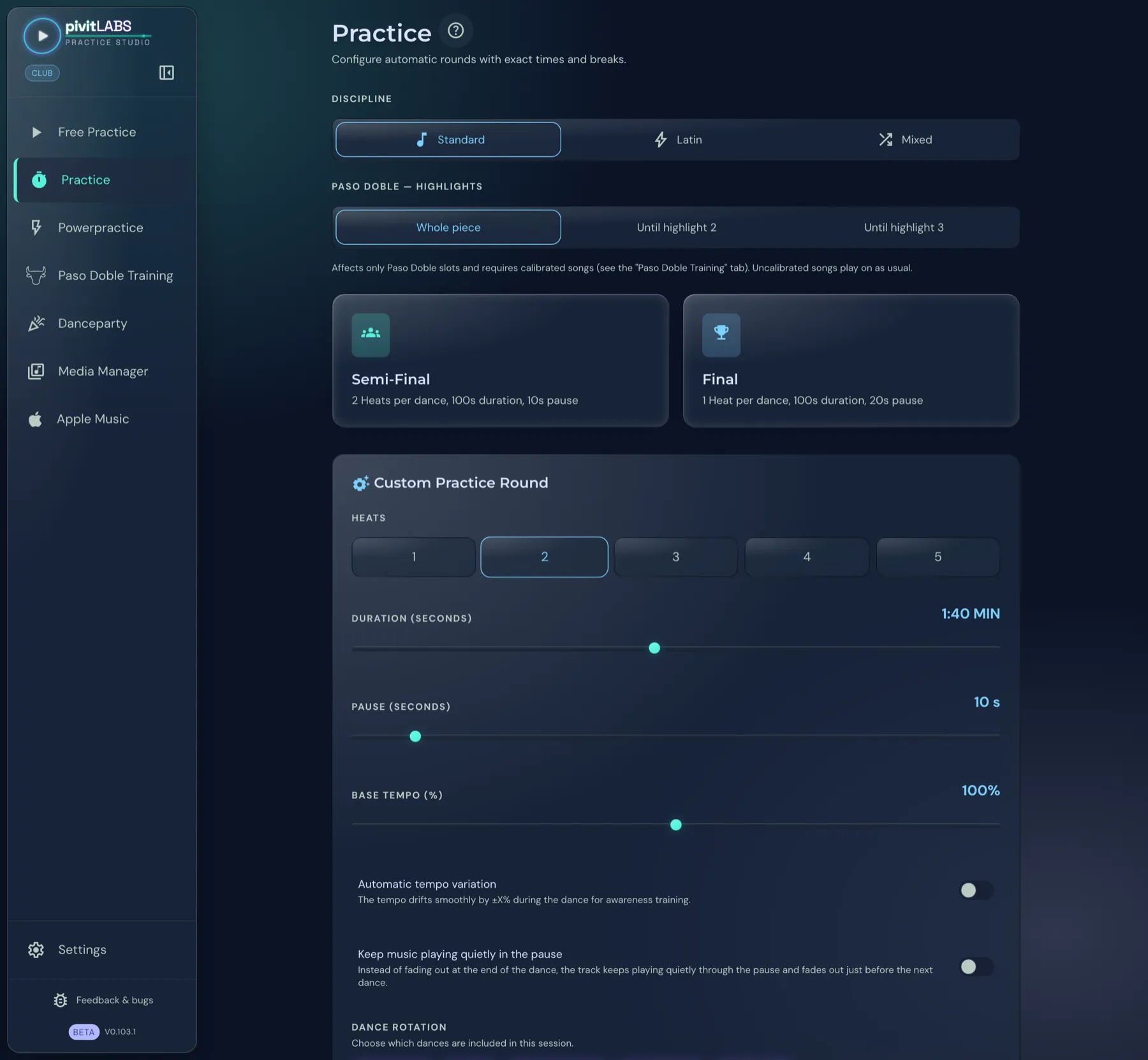
Task: Select 3 heats option
Action: tap(675, 557)
